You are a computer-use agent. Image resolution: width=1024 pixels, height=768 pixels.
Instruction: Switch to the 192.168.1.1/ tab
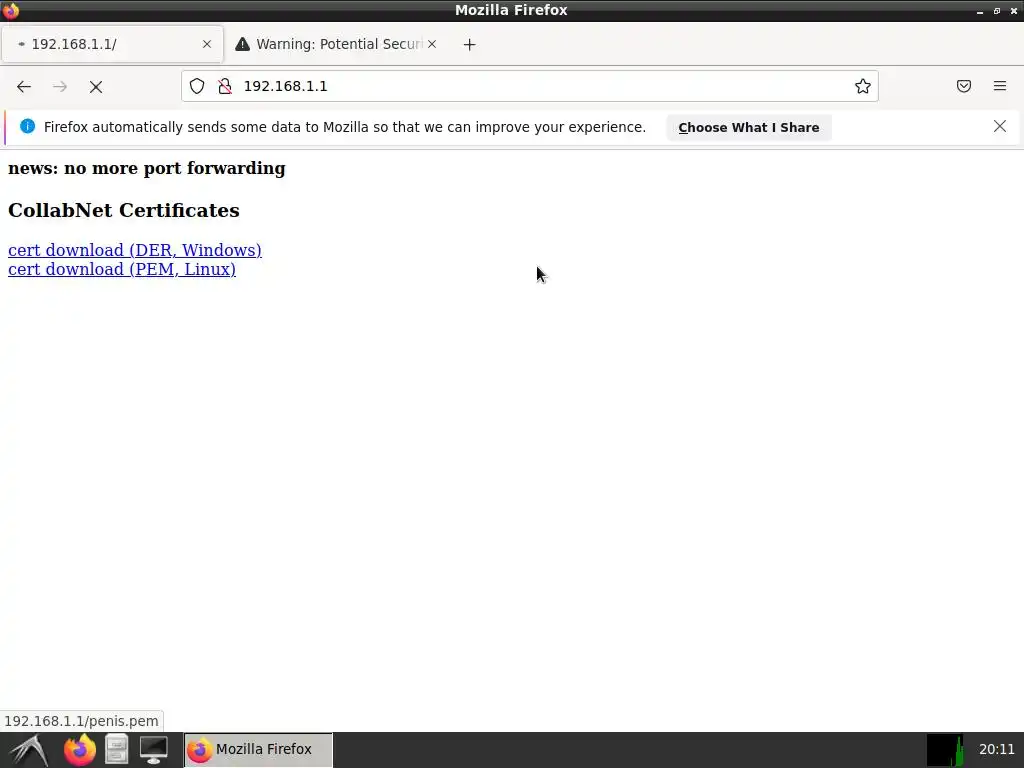[112, 44]
